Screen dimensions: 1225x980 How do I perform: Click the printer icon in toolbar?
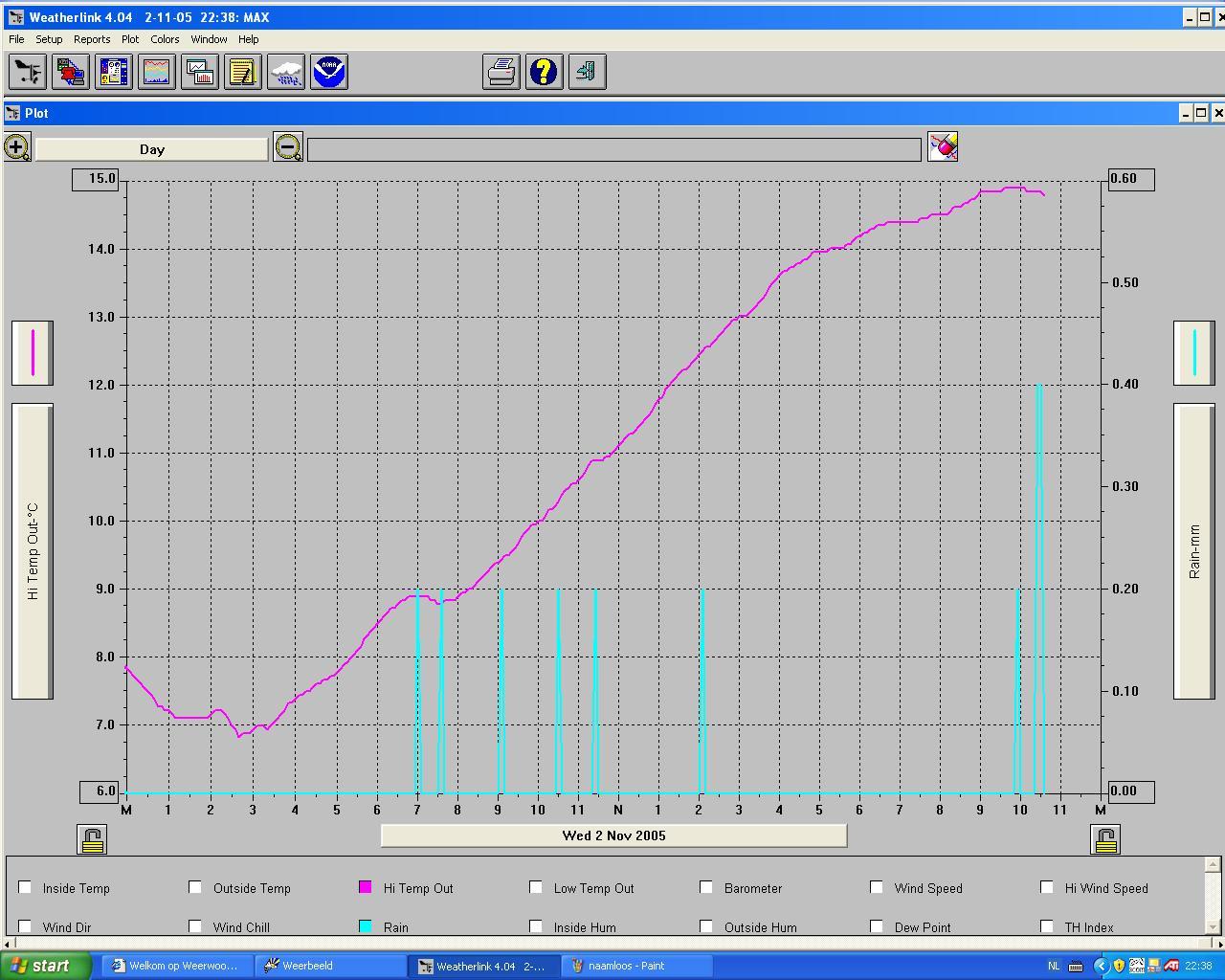[x=501, y=72]
